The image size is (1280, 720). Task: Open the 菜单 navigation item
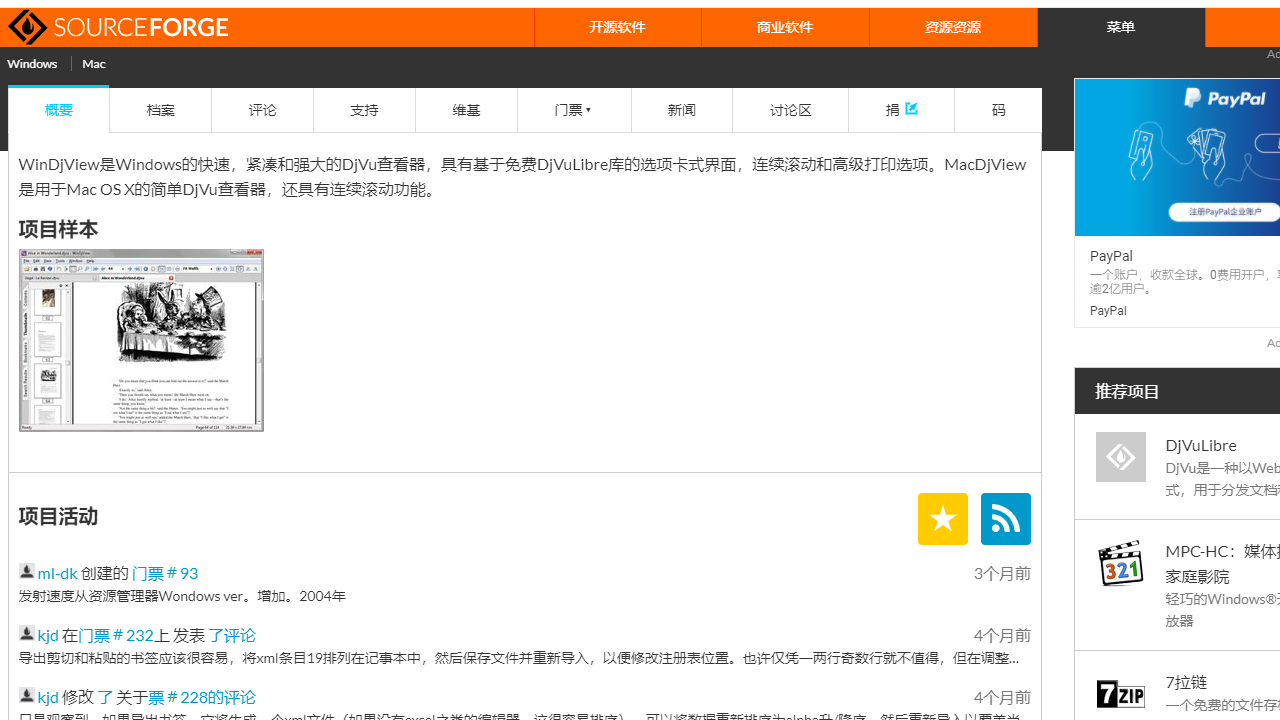tap(1120, 27)
